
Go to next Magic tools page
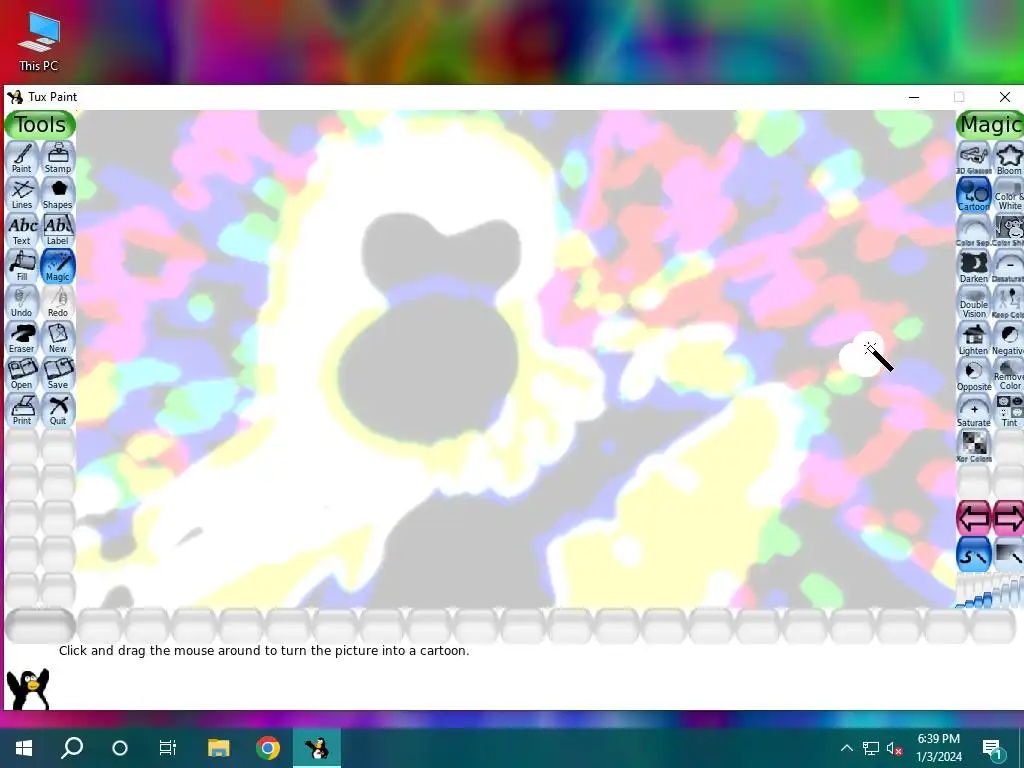click(1008, 518)
